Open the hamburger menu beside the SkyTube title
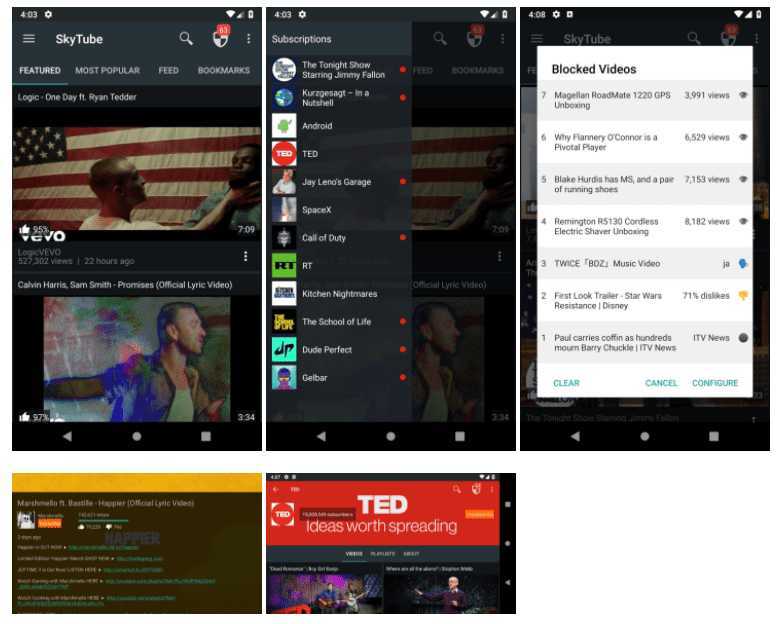 (29, 39)
